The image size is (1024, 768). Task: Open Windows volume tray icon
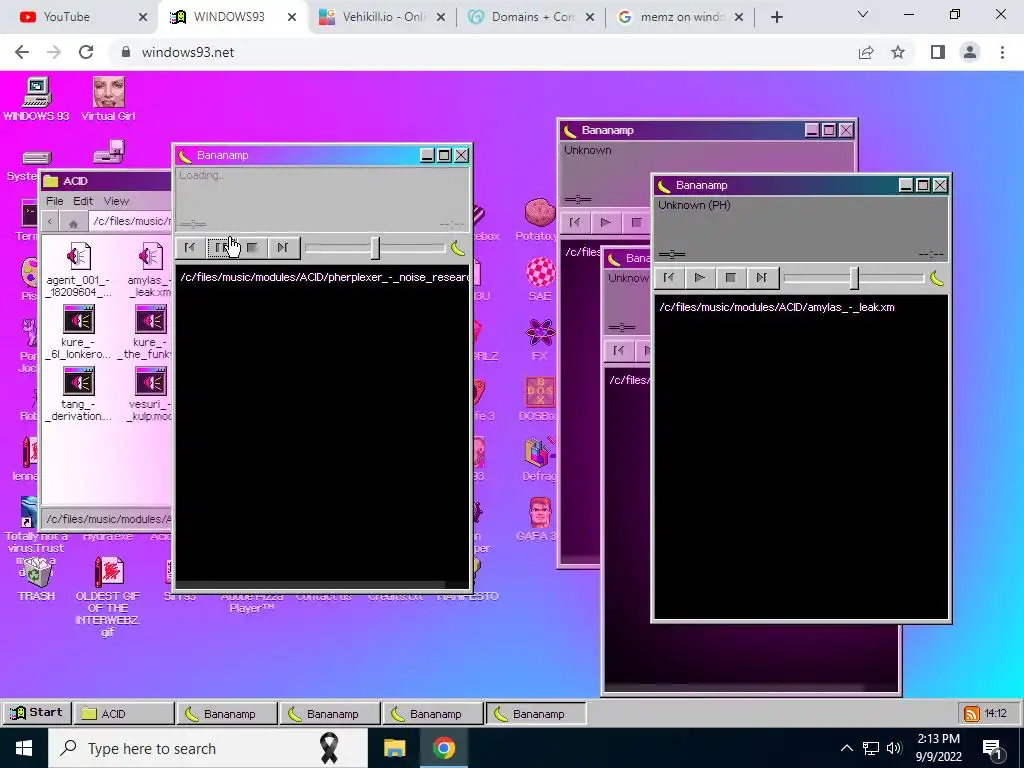(x=894, y=748)
